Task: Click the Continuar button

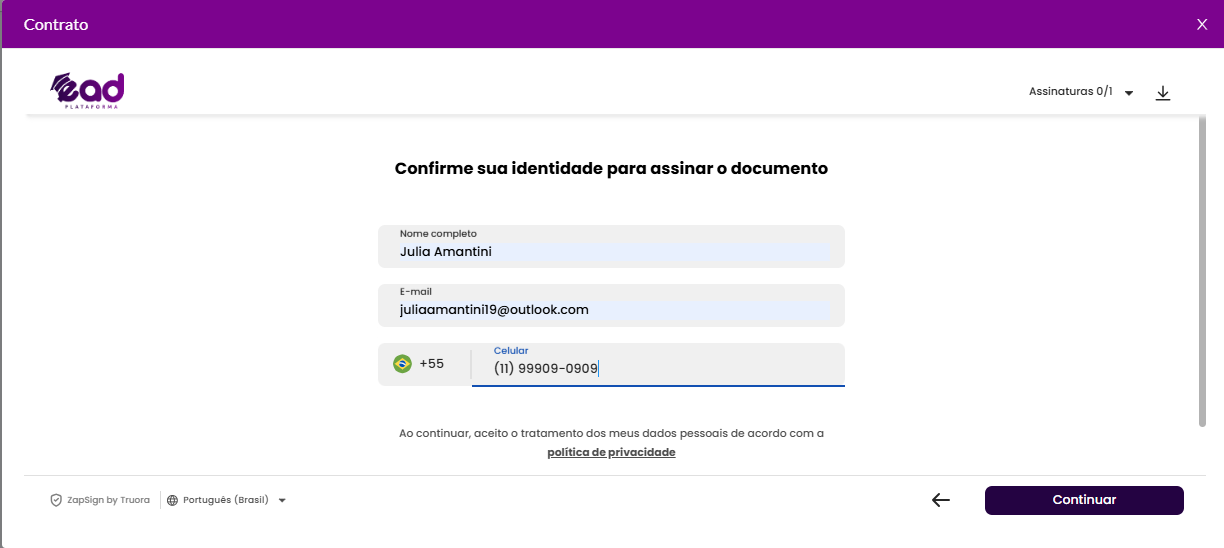Action: [x=1084, y=500]
